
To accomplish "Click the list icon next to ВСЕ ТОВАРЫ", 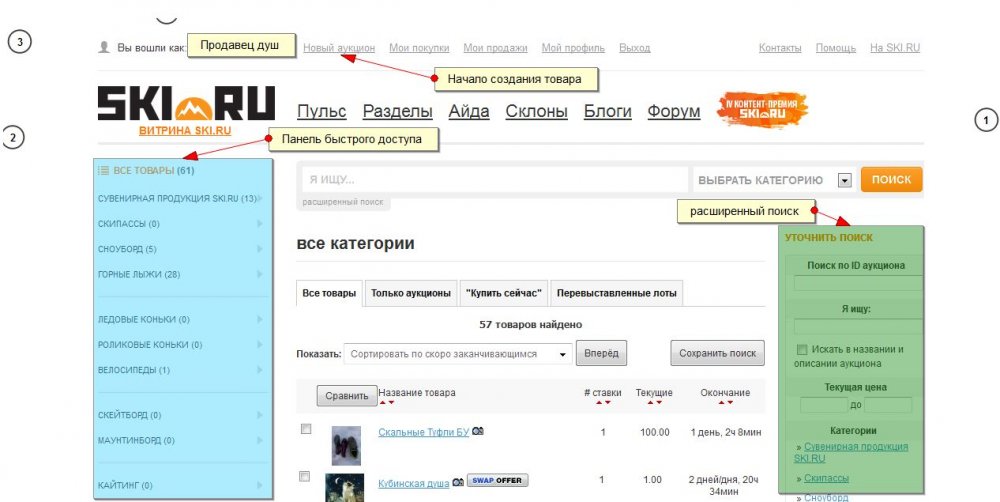I will tap(103, 171).
